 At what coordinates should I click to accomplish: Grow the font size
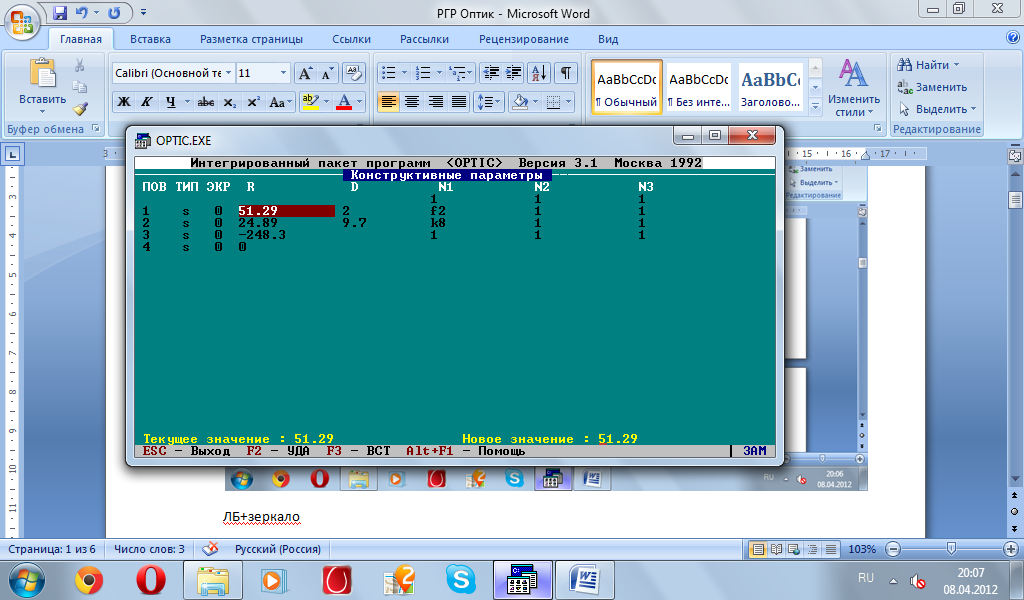pyautogui.click(x=304, y=73)
